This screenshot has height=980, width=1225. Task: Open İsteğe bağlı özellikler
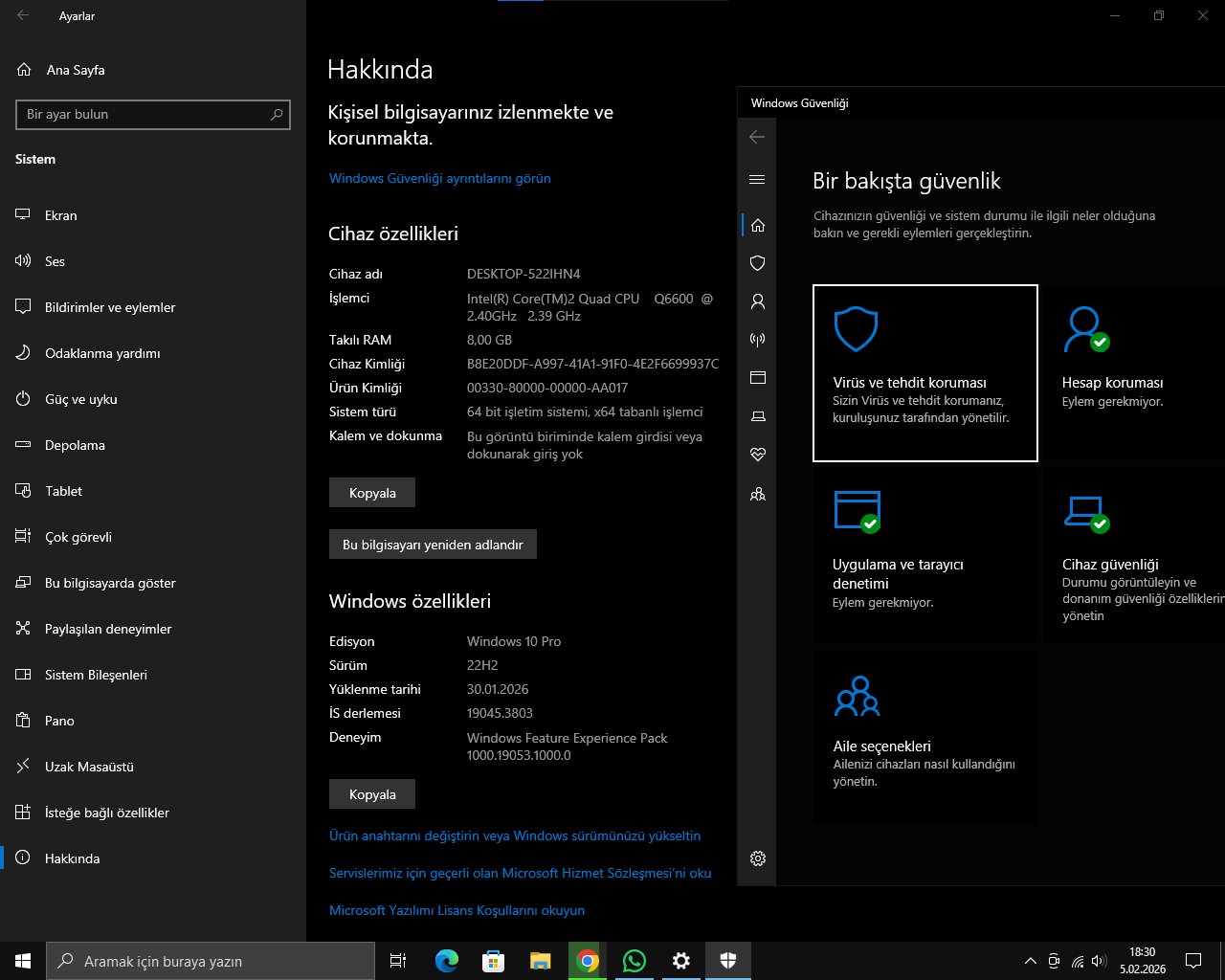point(153,813)
